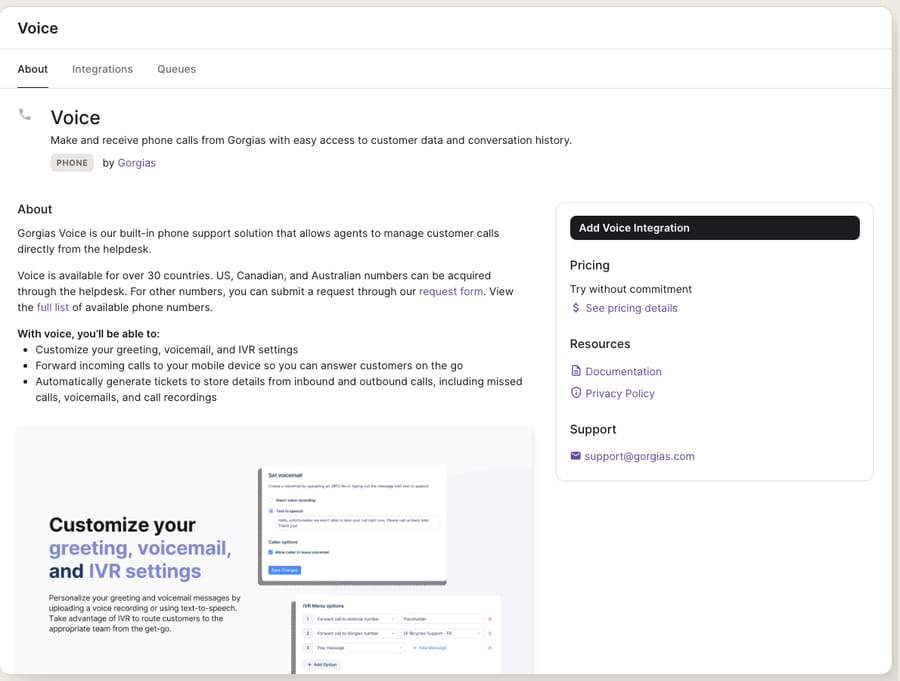900x681 pixels.
Task: Click the 'Try without commitment' text
Action: point(631,289)
